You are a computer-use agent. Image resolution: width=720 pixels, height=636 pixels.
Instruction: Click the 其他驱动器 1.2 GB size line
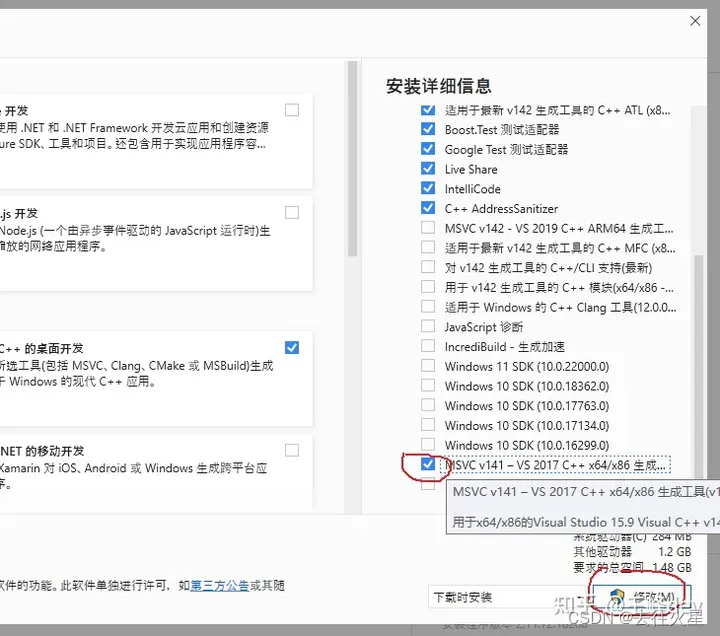pos(632,552)
